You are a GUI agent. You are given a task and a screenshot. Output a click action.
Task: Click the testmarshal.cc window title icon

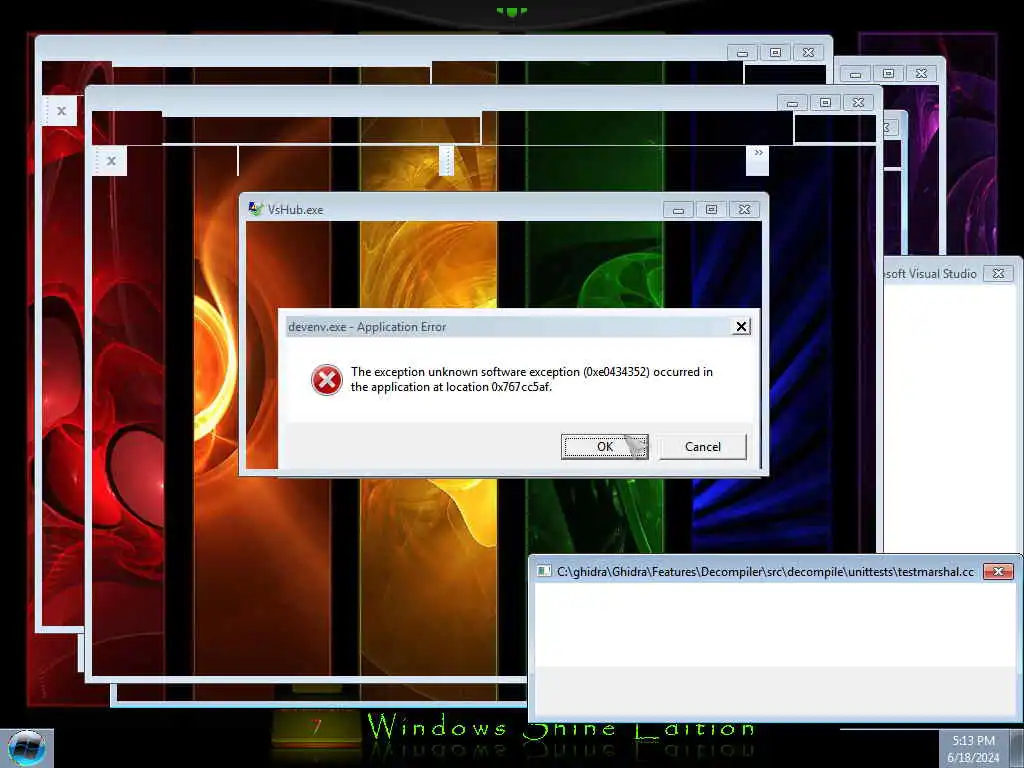pyautogui.click(x=543, y=571)
